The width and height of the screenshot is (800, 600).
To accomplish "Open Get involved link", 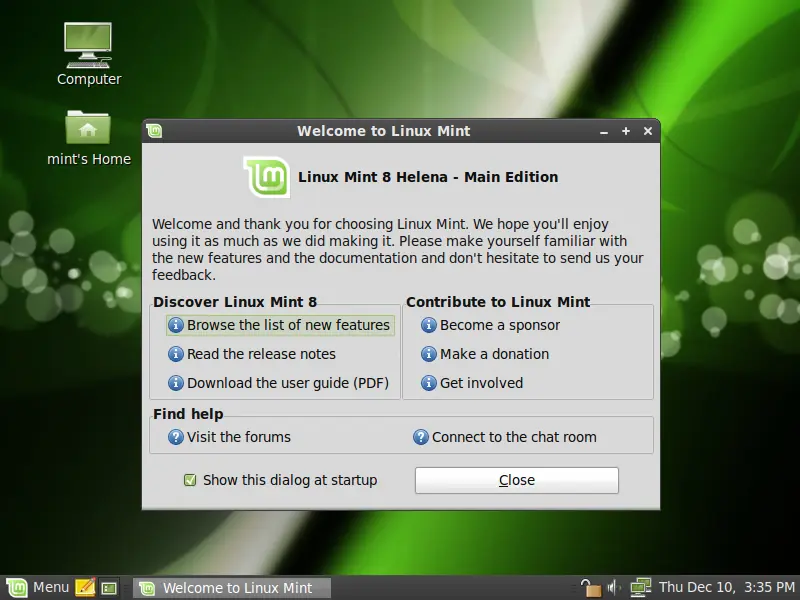I will (x=472, y=383).
